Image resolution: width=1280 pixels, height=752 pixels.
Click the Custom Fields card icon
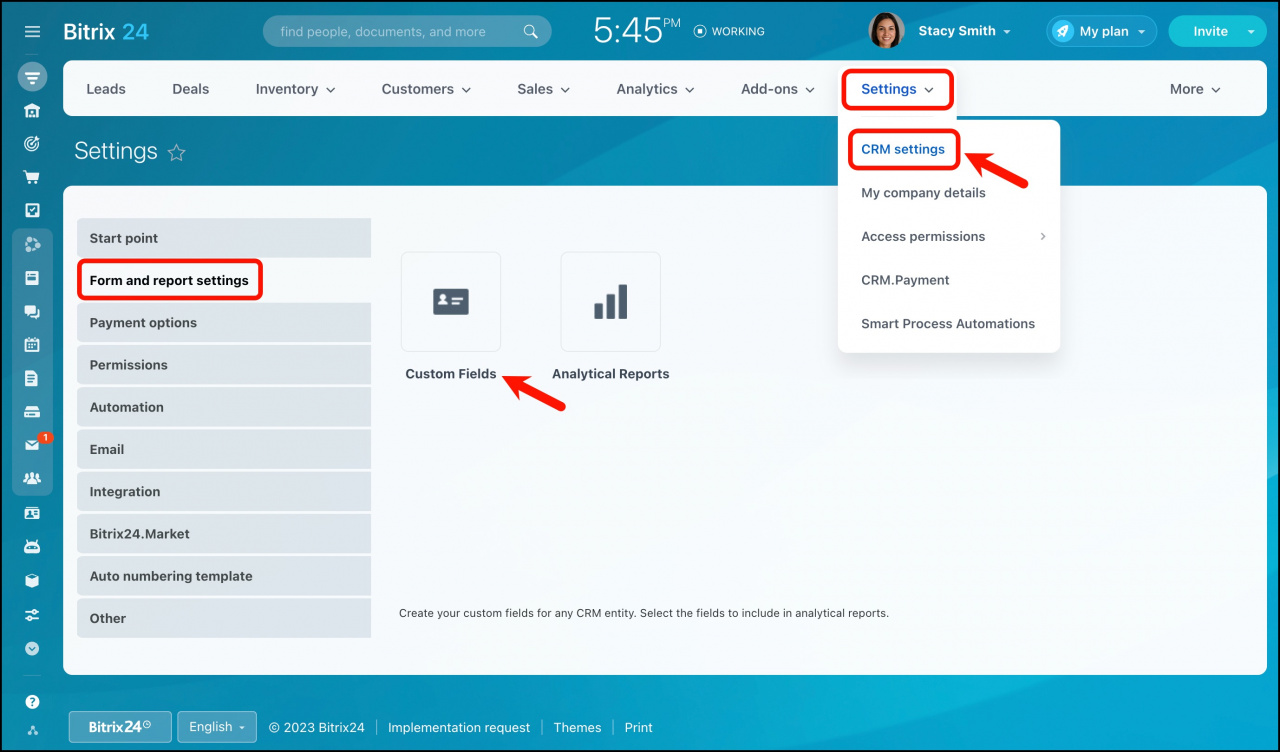[451, 302]
